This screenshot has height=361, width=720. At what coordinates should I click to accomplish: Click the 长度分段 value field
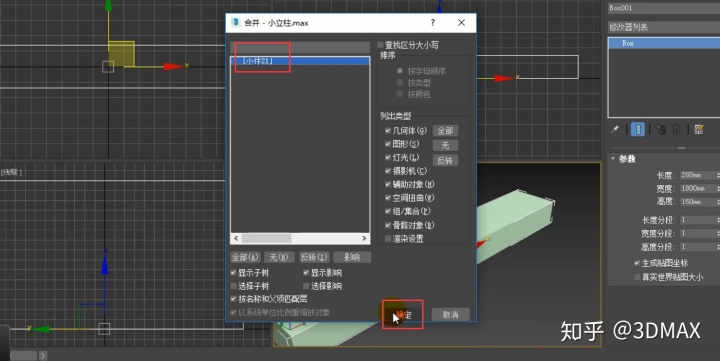[697, 220]
